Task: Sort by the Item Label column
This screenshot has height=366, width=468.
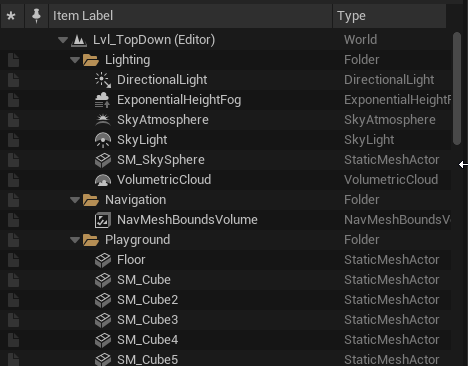Action: tap(190, 16)
